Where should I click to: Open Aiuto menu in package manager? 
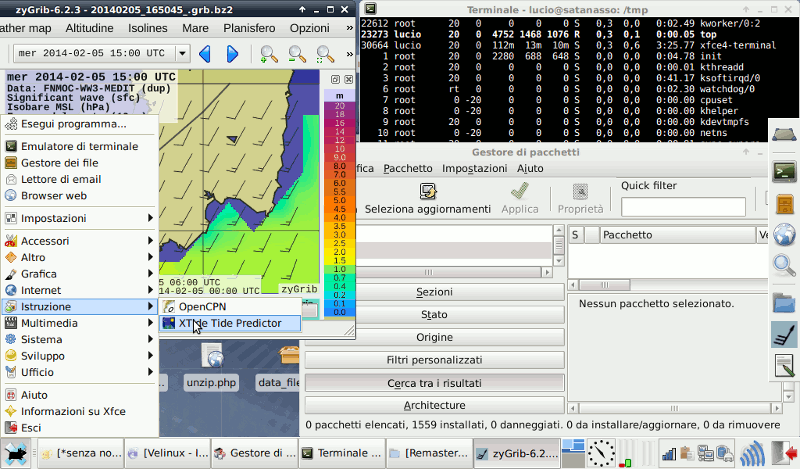pos(530,168)
